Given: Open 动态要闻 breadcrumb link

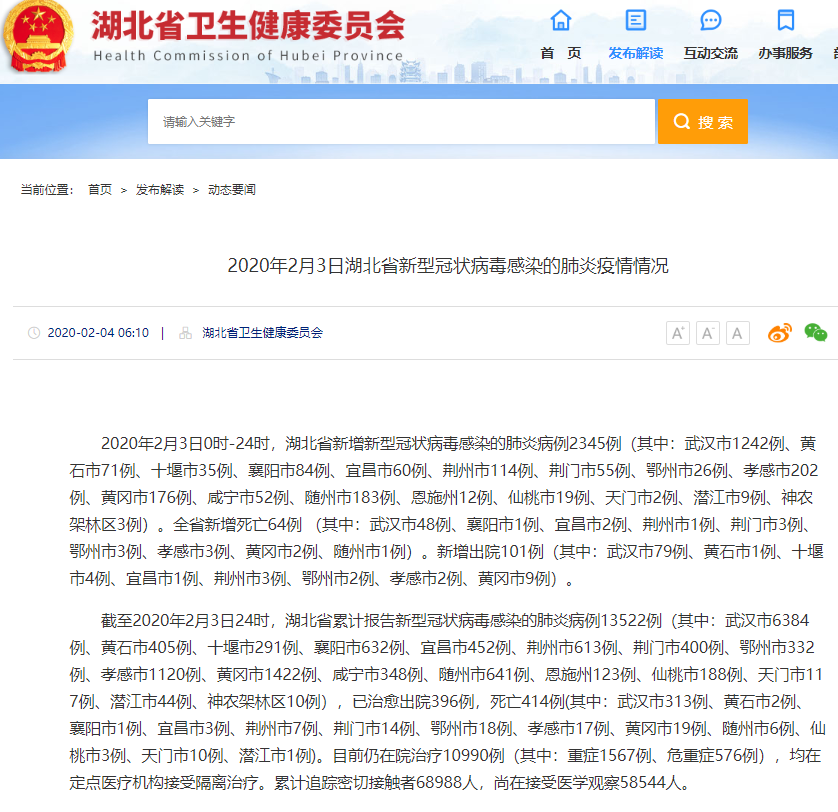Looking at the screenshot, I should point(232,189).
